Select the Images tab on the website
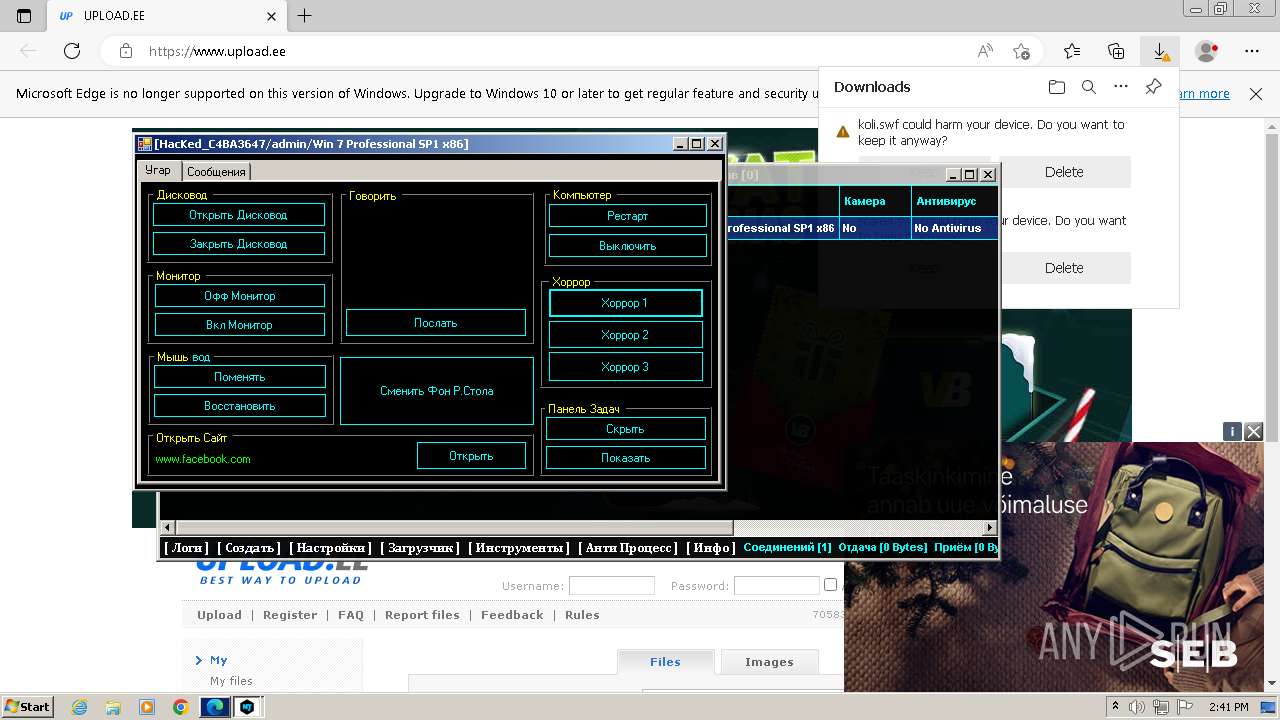 [769, 661]
